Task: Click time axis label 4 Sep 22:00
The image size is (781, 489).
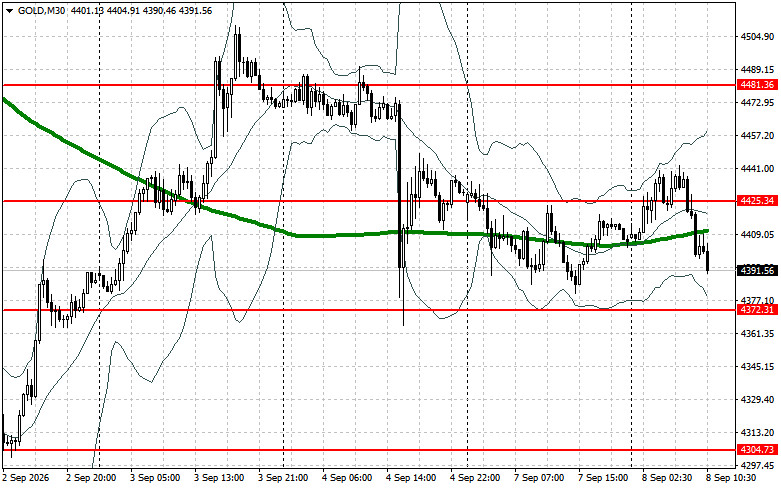Action: (475, 478)
